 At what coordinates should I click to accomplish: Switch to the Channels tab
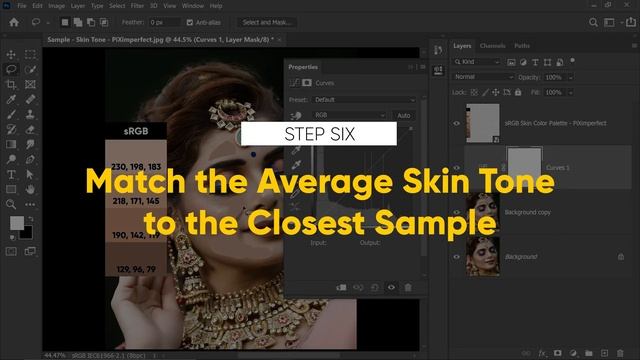(x=492, y=46)
